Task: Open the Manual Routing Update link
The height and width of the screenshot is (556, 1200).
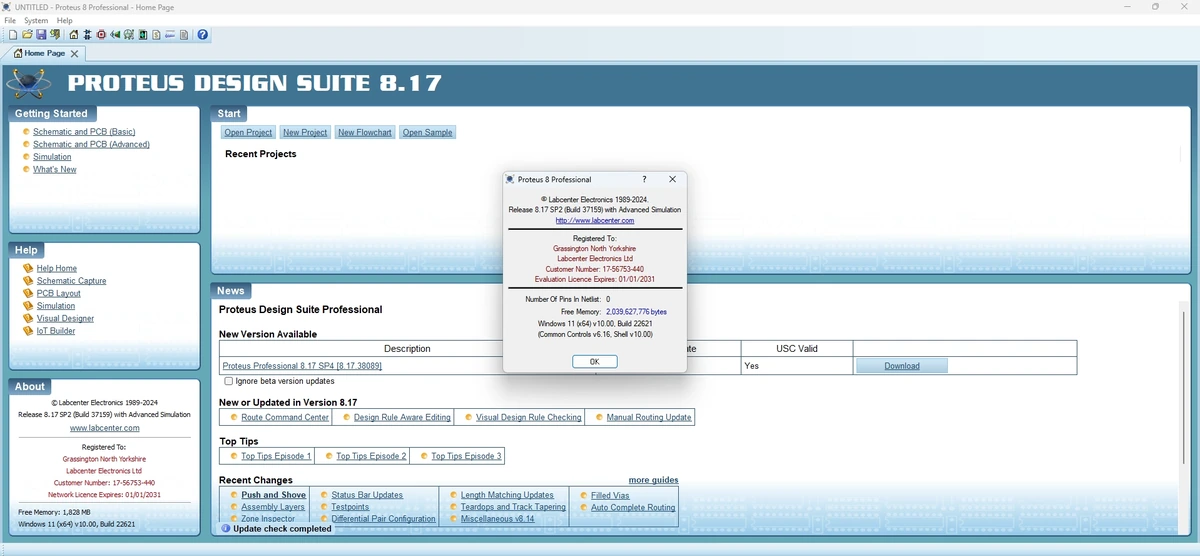Action: point(649,417)
